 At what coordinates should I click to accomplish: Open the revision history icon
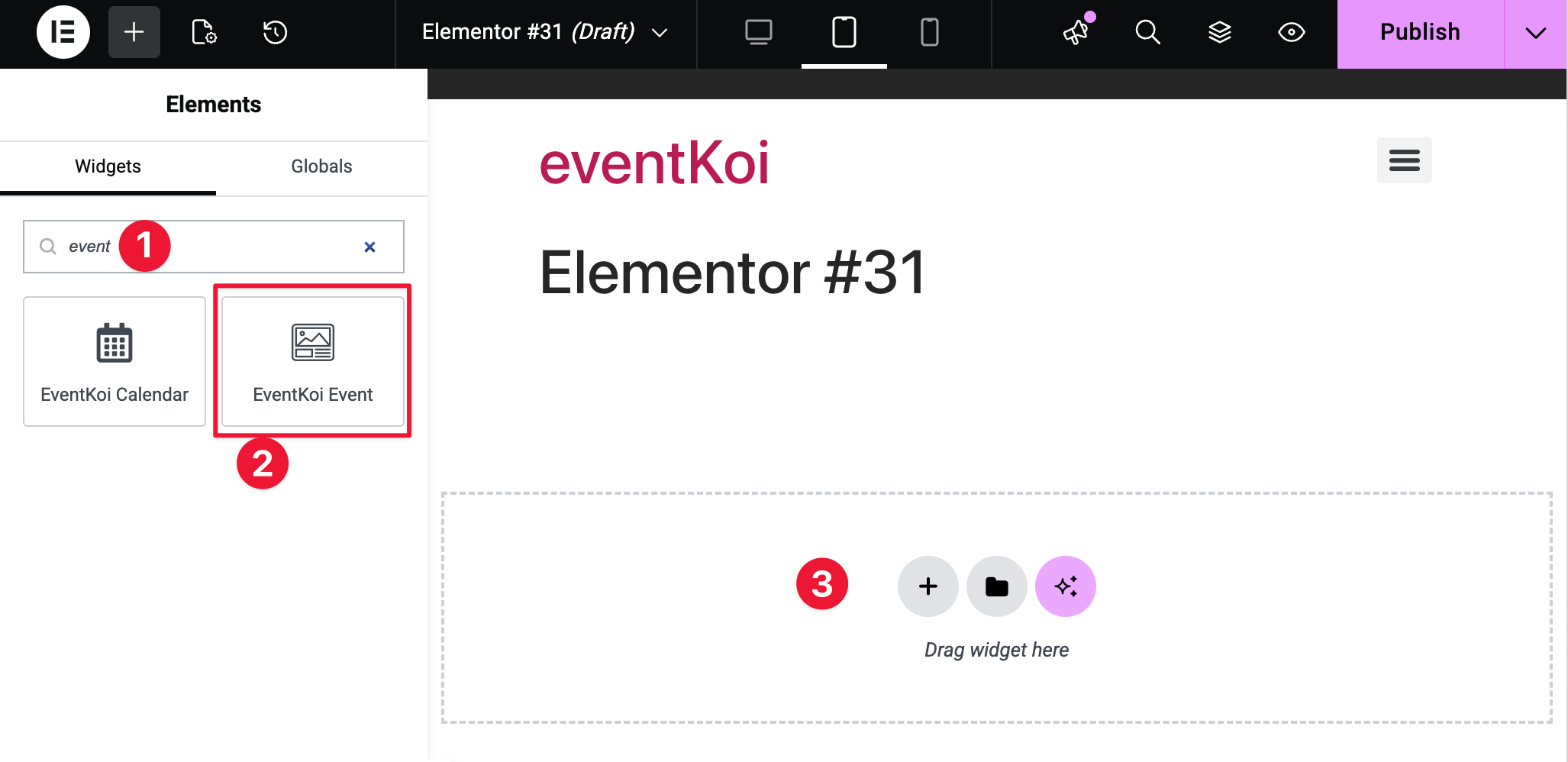(275, 32)
